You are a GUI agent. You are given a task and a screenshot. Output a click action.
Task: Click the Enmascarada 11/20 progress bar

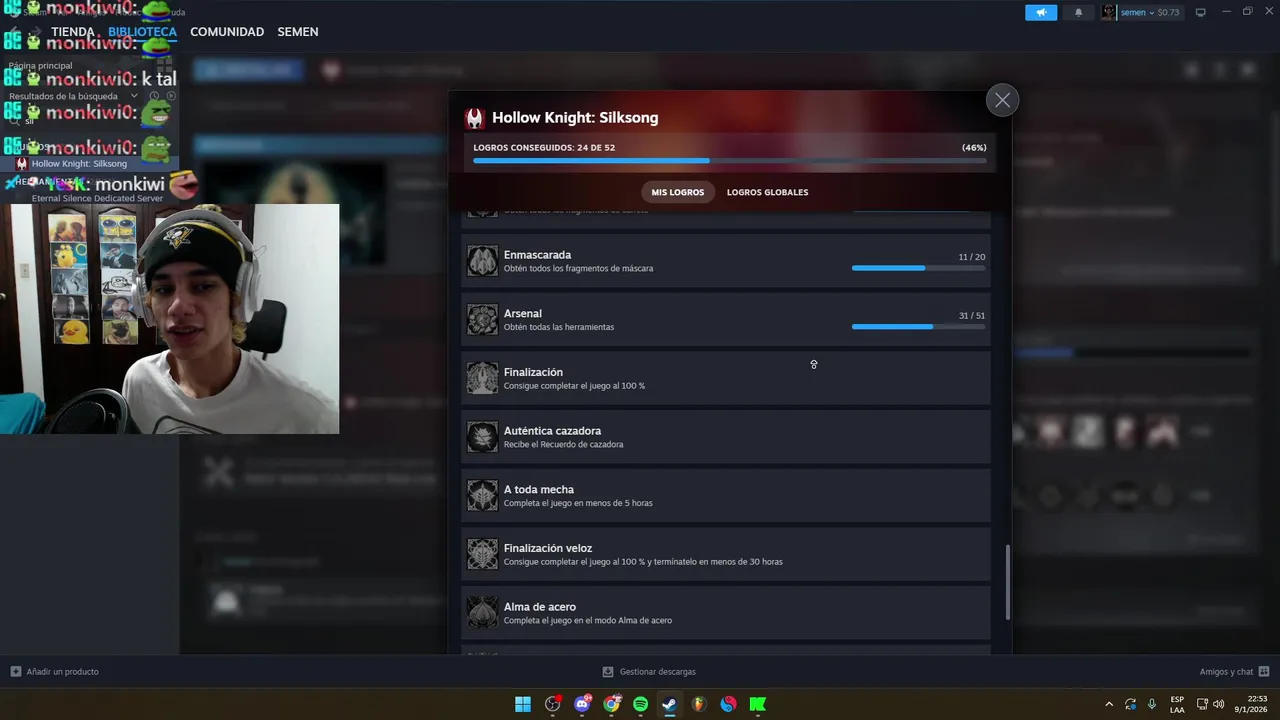[x=918, y=268]
